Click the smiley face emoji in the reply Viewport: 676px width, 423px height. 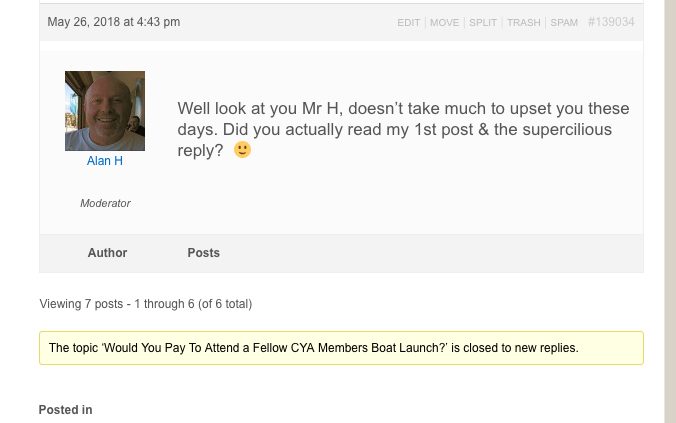[242, 150]
